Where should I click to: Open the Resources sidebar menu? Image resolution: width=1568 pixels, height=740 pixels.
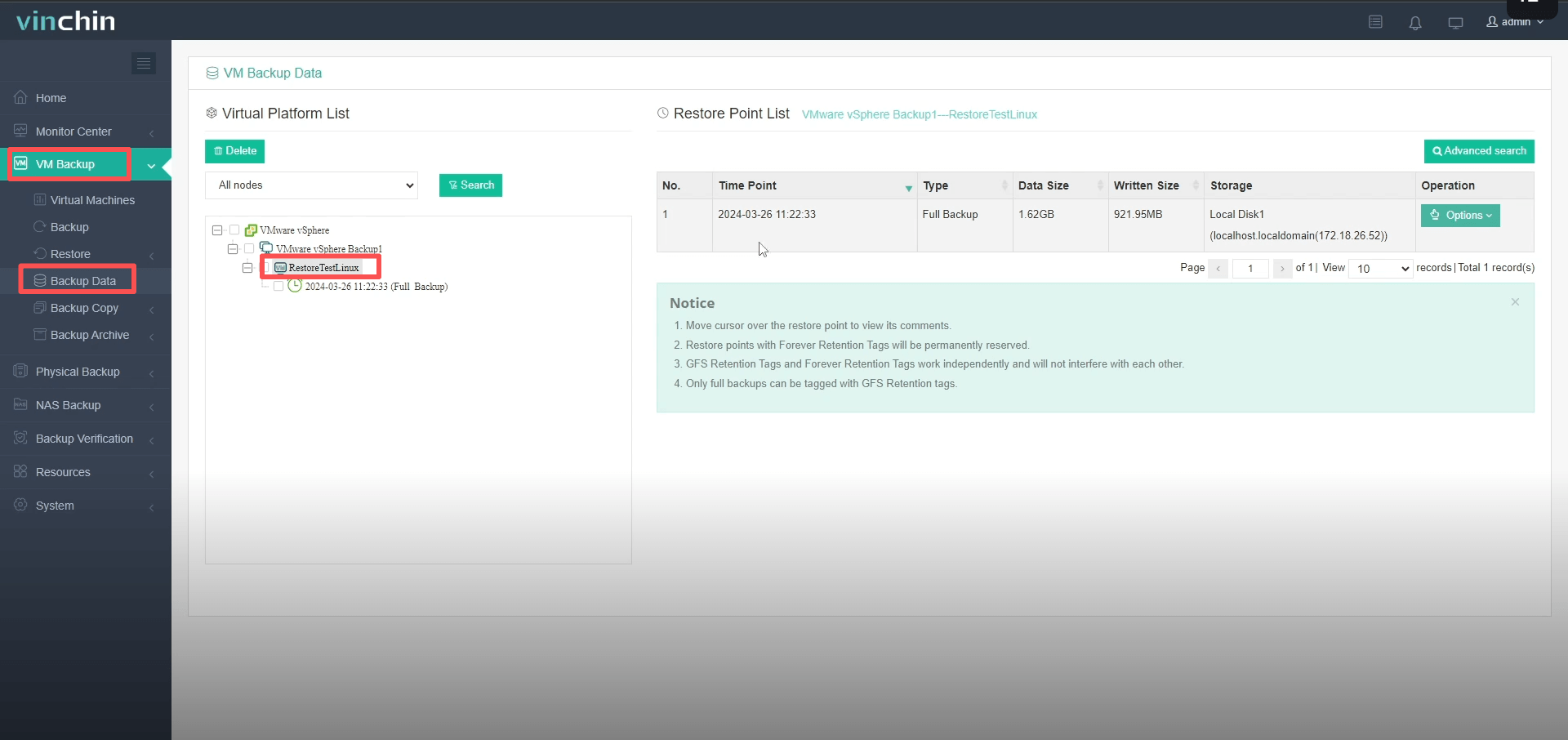pos(62,472)
